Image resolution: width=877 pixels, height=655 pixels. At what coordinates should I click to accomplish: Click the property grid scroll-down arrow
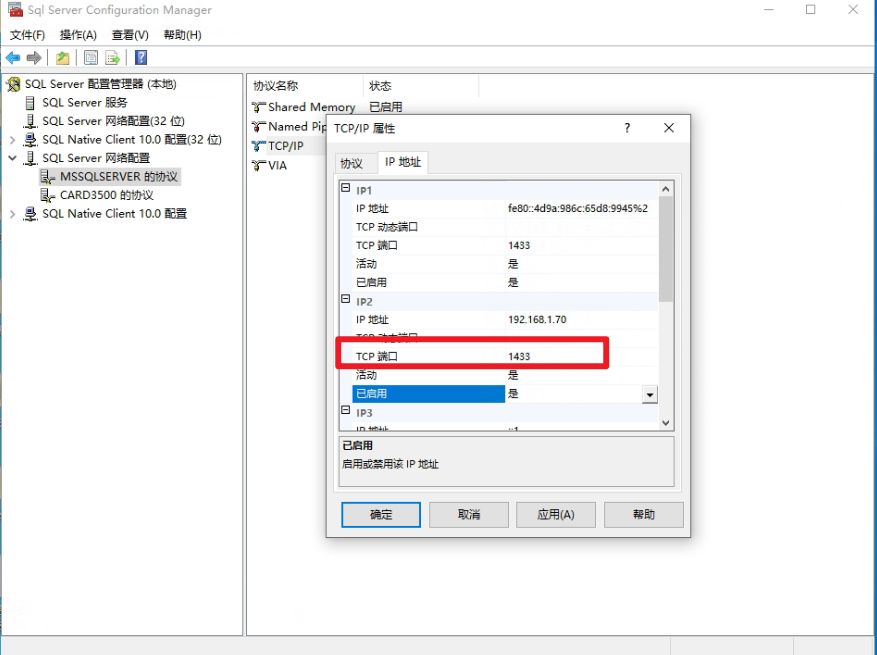[x=666, y=423]
